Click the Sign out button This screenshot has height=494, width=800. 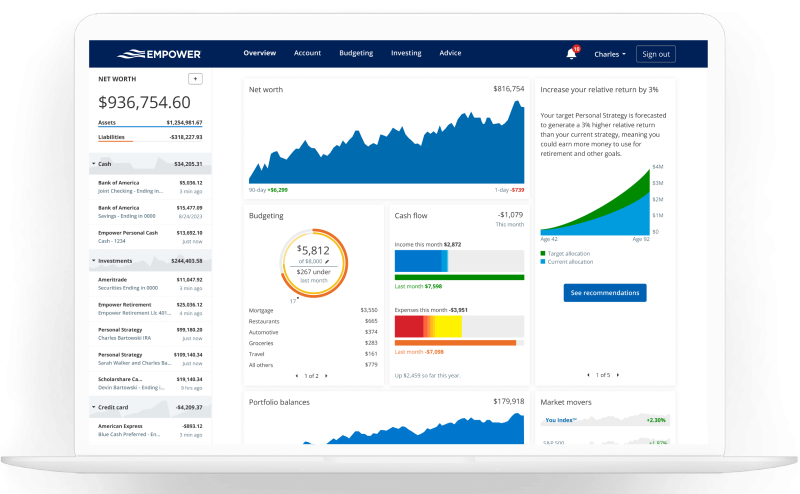coord(656,54)
